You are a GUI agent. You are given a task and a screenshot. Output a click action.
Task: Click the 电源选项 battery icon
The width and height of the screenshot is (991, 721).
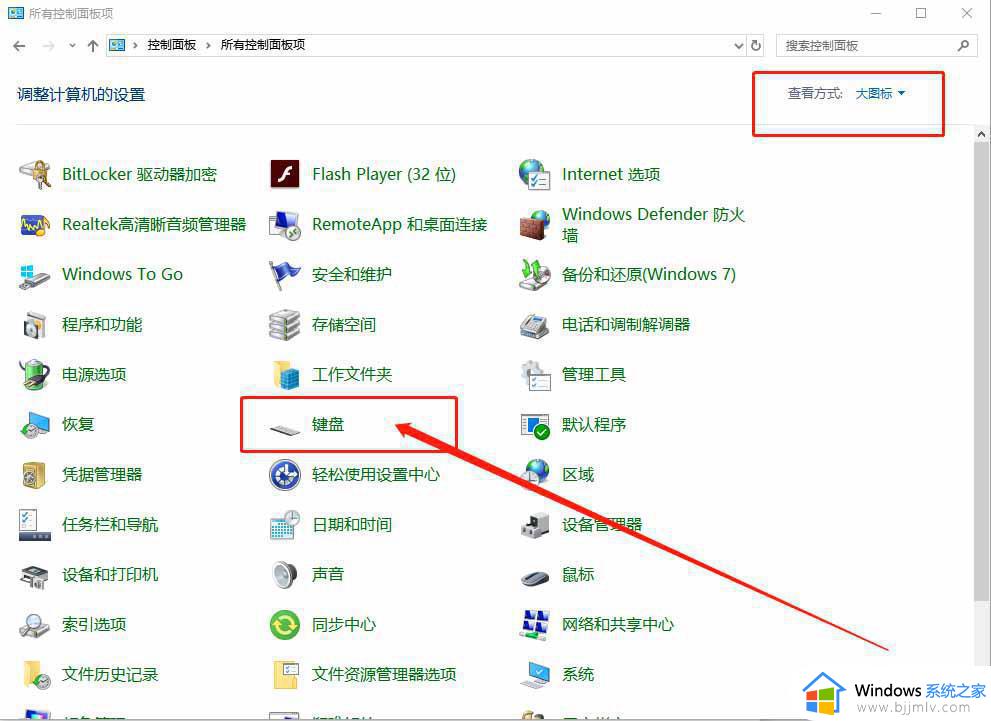pos(35,375)
